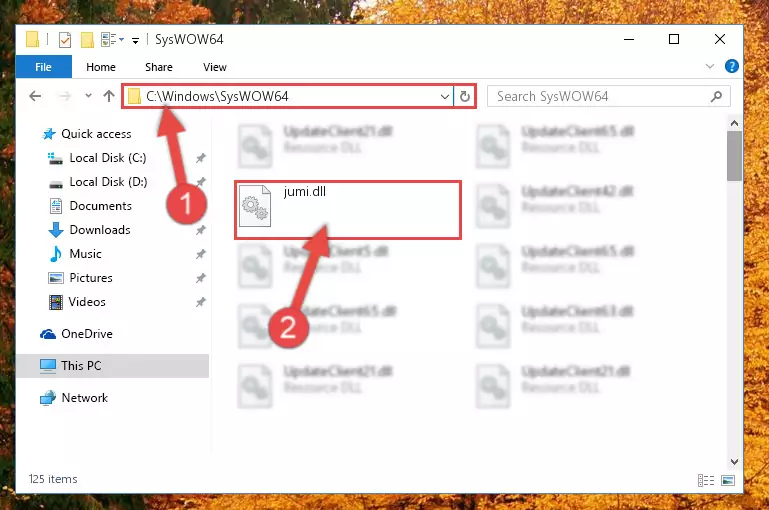
Task: Go up one folder level
Action: (109, 96)
